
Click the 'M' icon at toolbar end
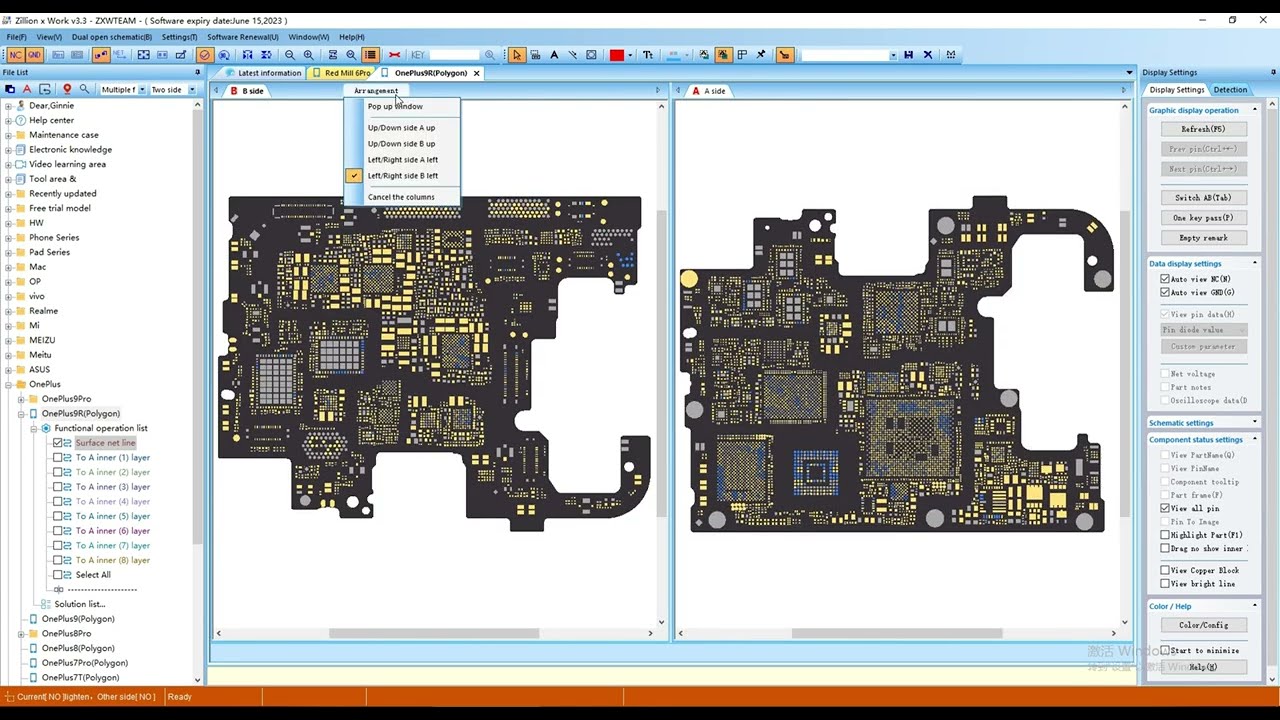(x=950, y=55)
